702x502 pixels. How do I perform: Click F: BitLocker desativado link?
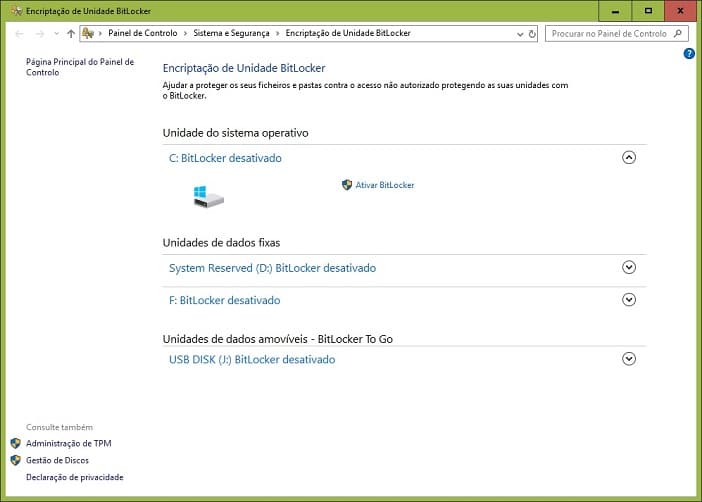224,300
